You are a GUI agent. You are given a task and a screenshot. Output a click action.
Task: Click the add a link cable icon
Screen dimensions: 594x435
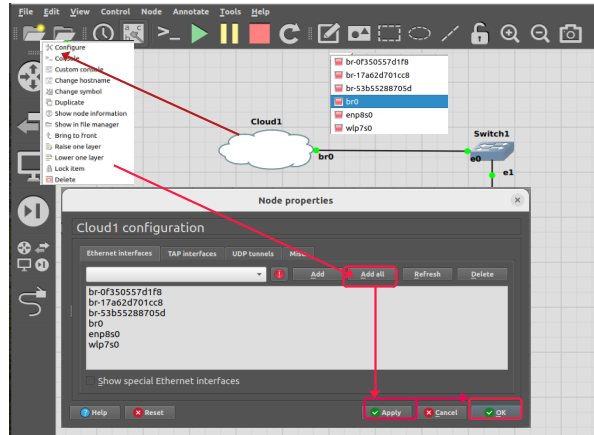(x=32, y=301)
